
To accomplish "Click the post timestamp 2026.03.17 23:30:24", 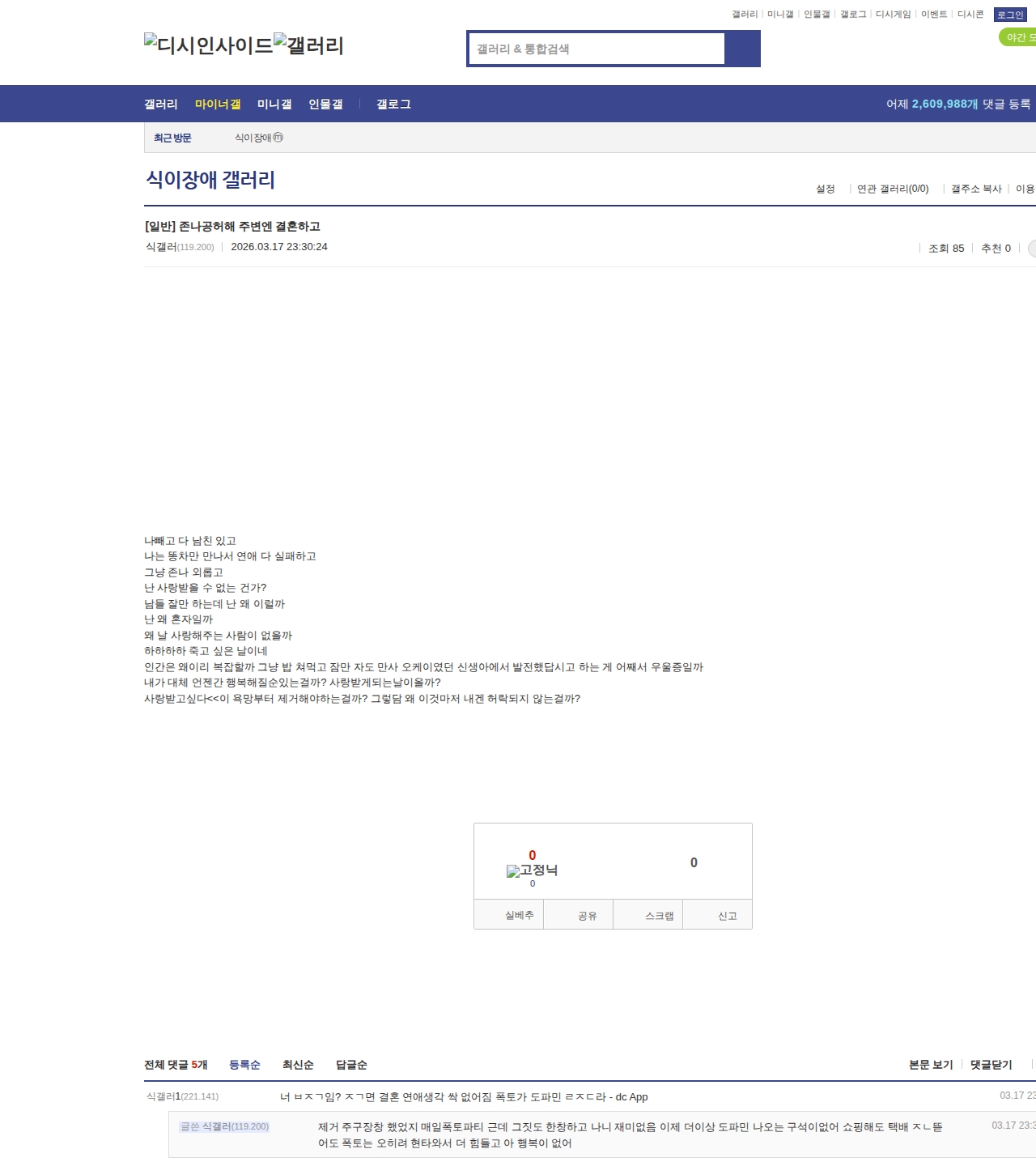I will click(279, 247).
